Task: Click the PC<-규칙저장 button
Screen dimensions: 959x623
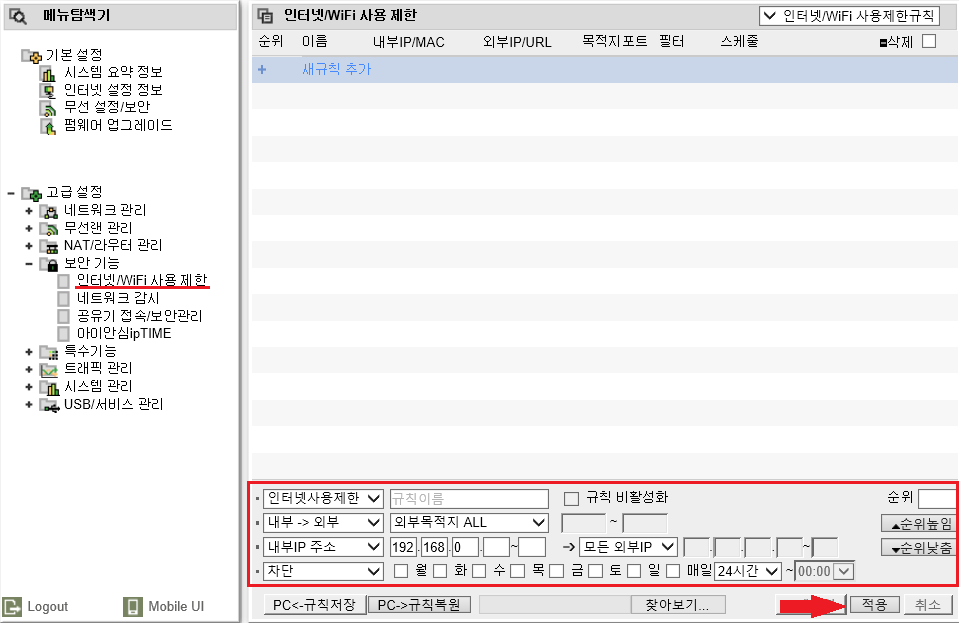Action: (x=314, y=605)
